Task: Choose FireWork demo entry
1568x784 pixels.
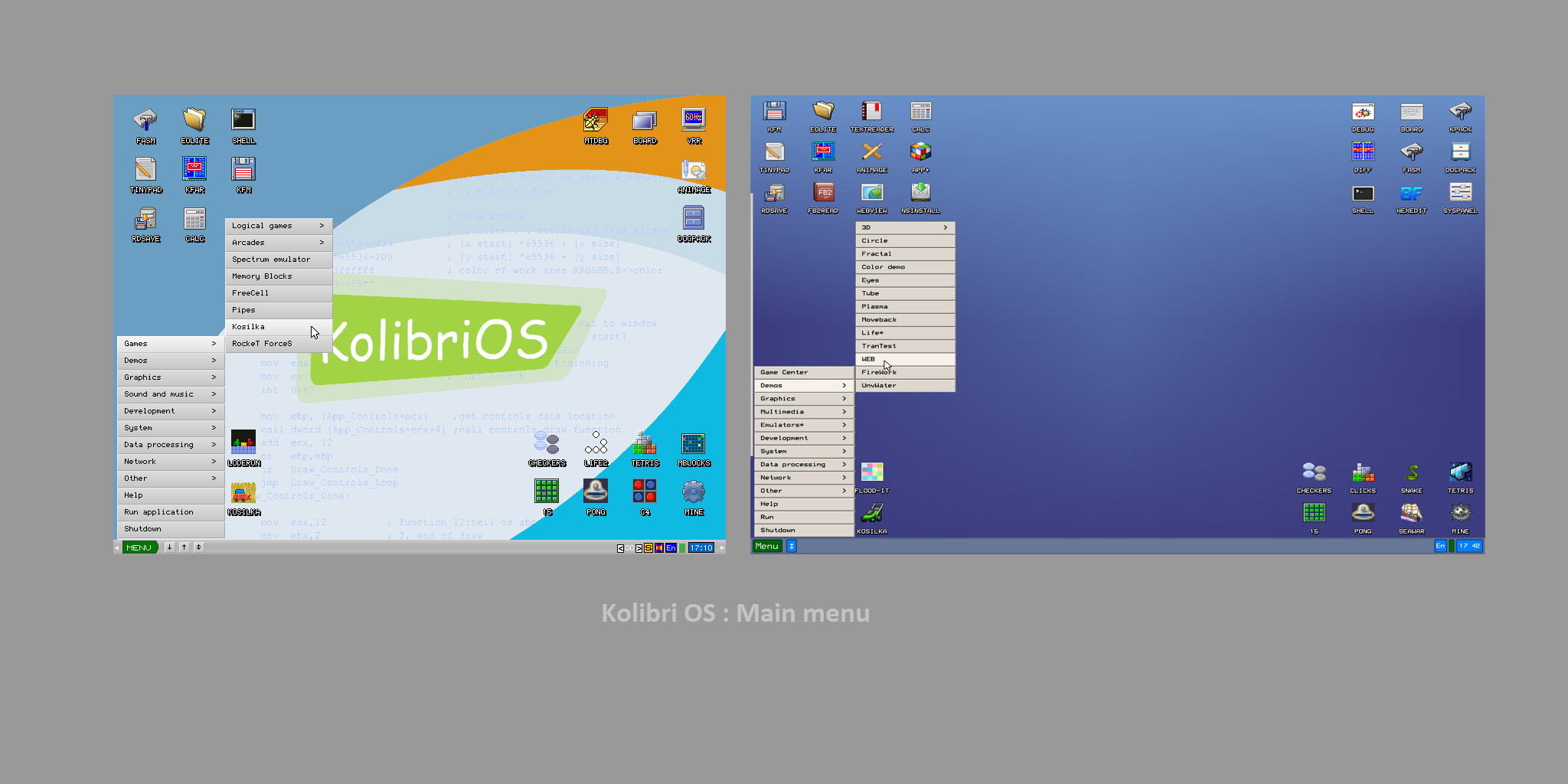Action: [905, 372]
